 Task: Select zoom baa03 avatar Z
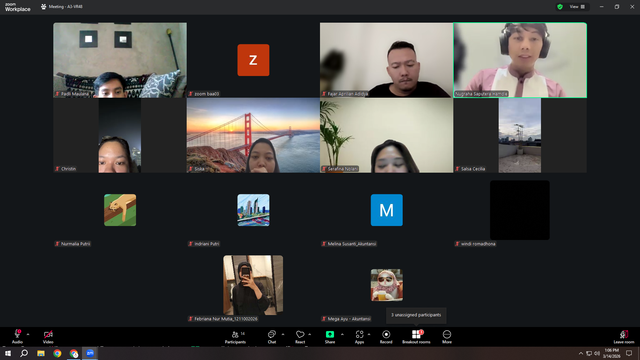click(253, 60)
